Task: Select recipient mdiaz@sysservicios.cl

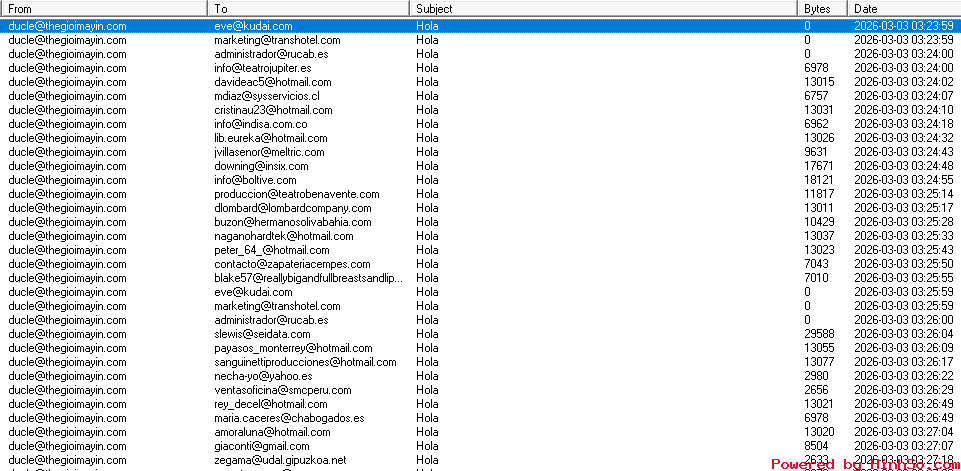Action: [x=267, y=96]
